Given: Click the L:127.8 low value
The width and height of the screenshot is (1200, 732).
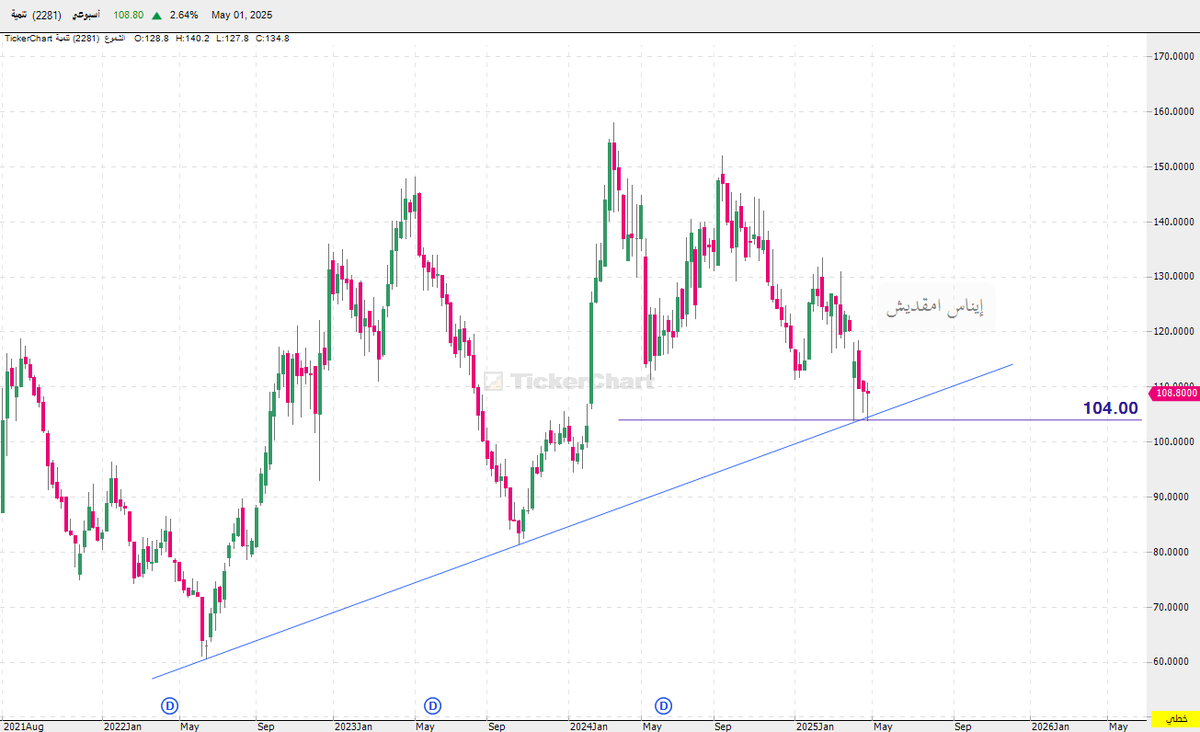Looking at the screenshot, I should (233, 39).
